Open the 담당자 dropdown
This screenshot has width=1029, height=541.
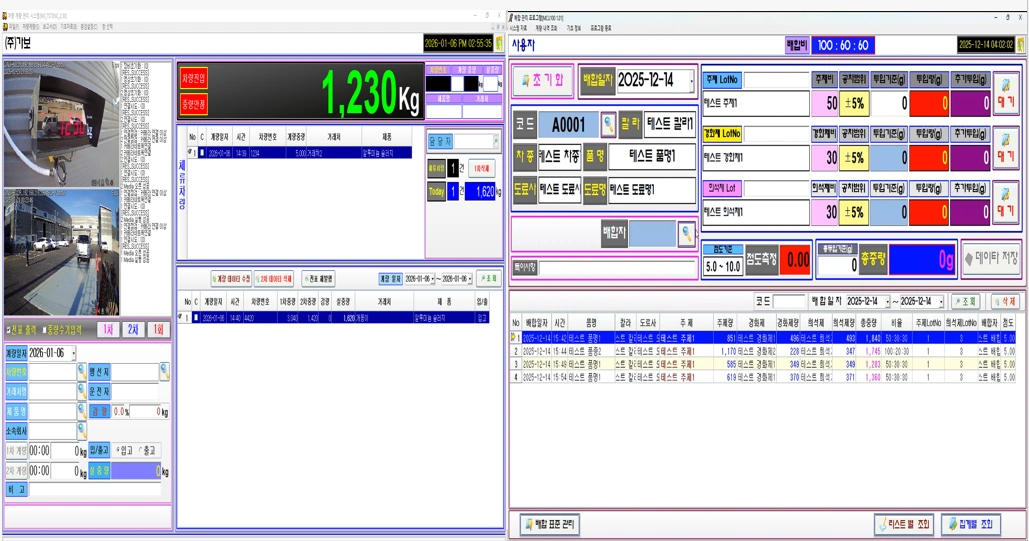(495, 141)
